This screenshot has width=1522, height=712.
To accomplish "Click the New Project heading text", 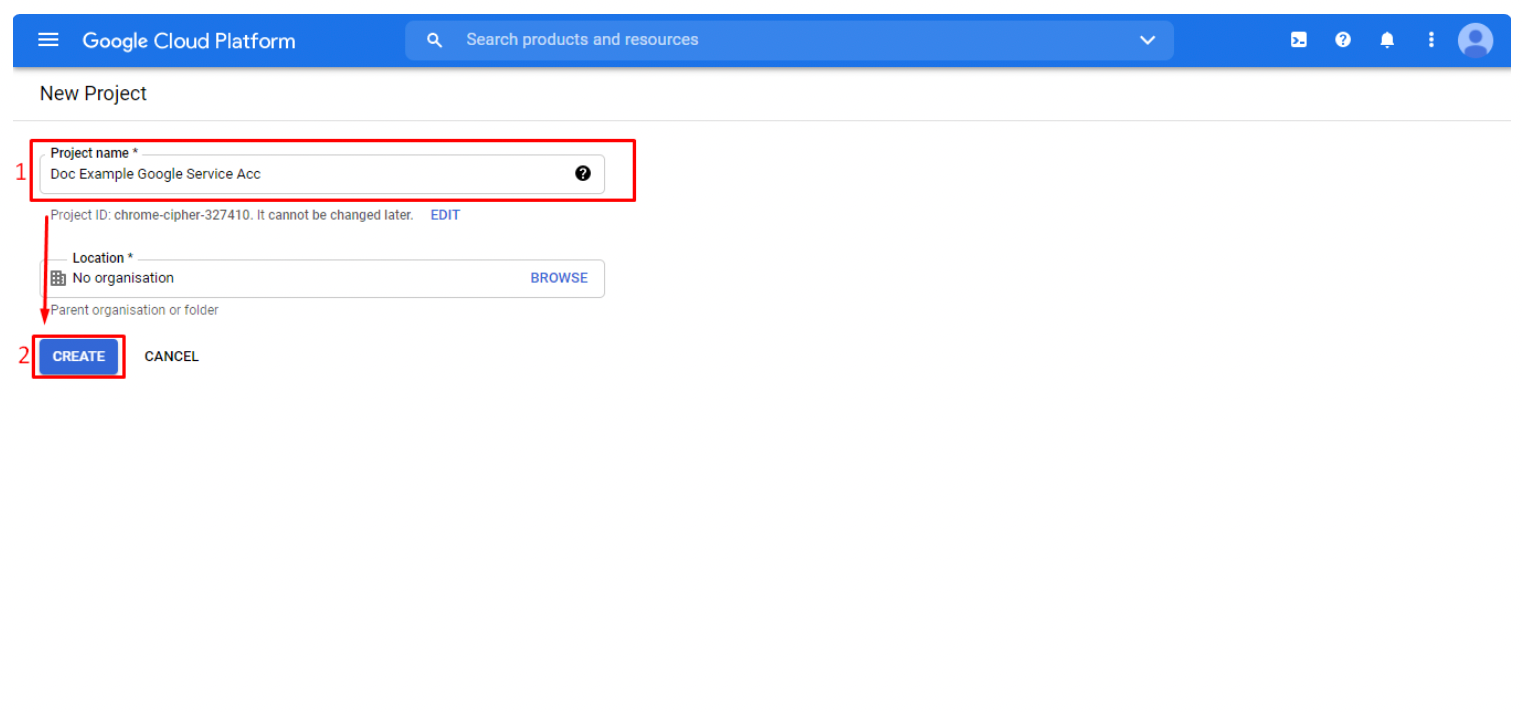I will coord(93,93).
